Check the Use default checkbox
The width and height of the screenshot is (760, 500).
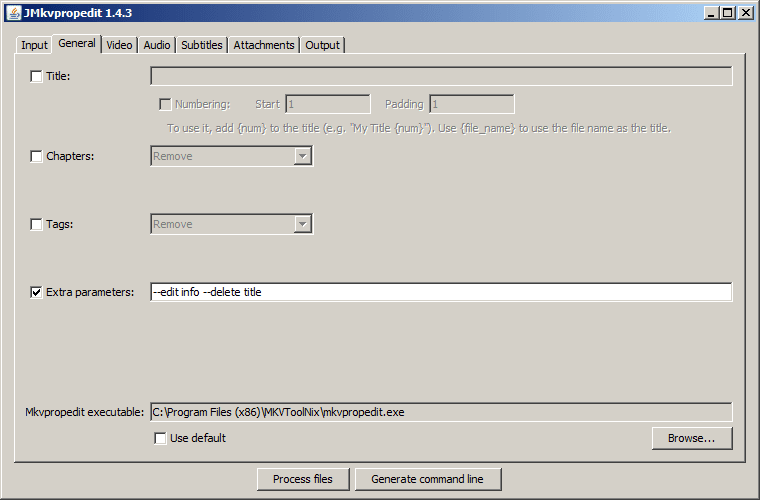(160, 438)
